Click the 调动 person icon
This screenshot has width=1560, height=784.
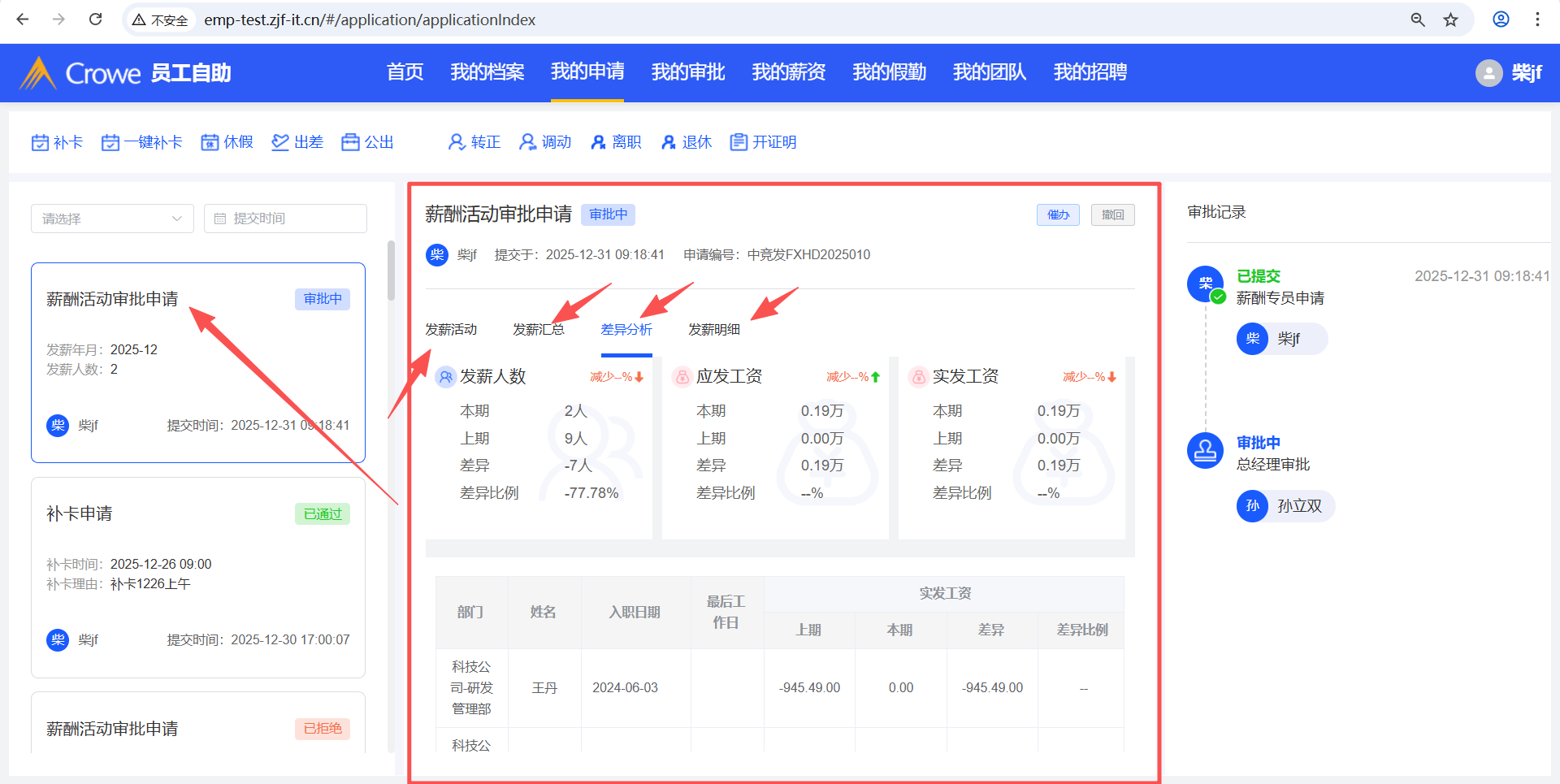[528, 143]
